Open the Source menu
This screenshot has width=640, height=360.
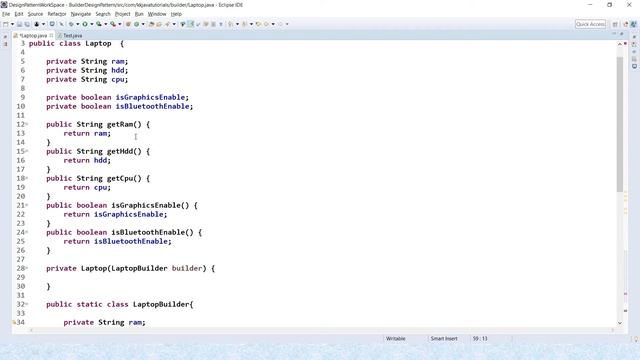coord(35,14)
